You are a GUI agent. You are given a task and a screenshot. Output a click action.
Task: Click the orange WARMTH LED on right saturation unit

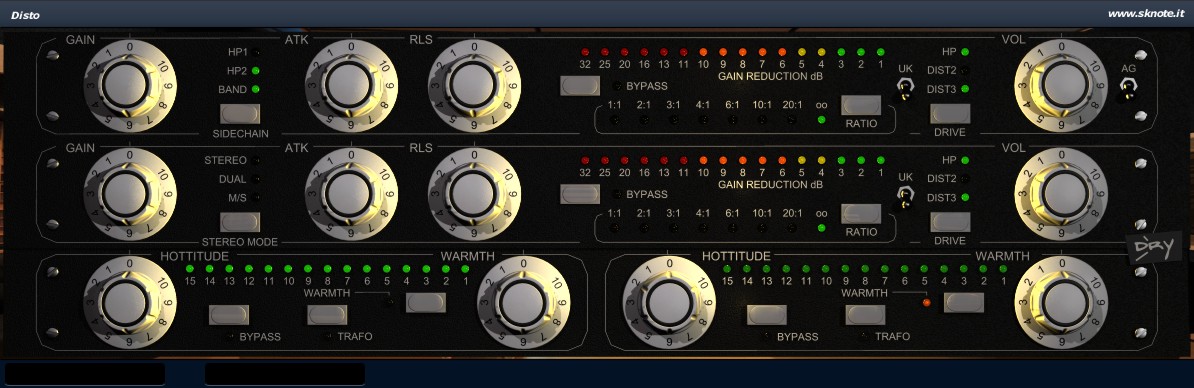click(927, 303)
